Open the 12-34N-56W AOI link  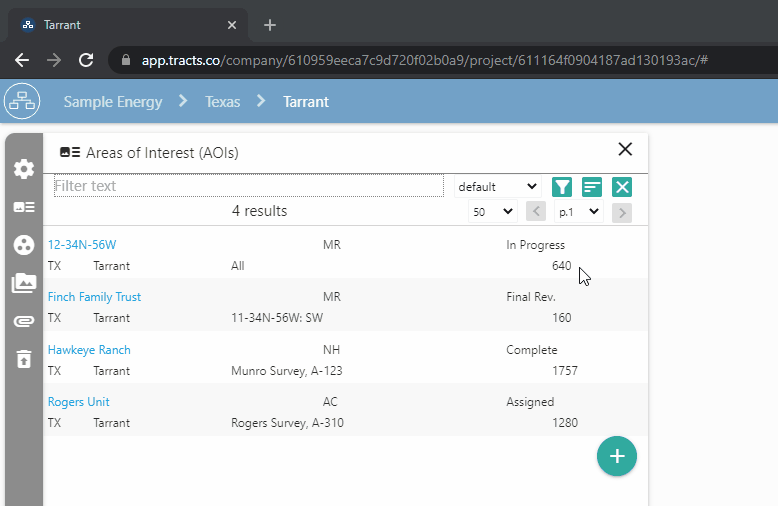pos(82,245)
